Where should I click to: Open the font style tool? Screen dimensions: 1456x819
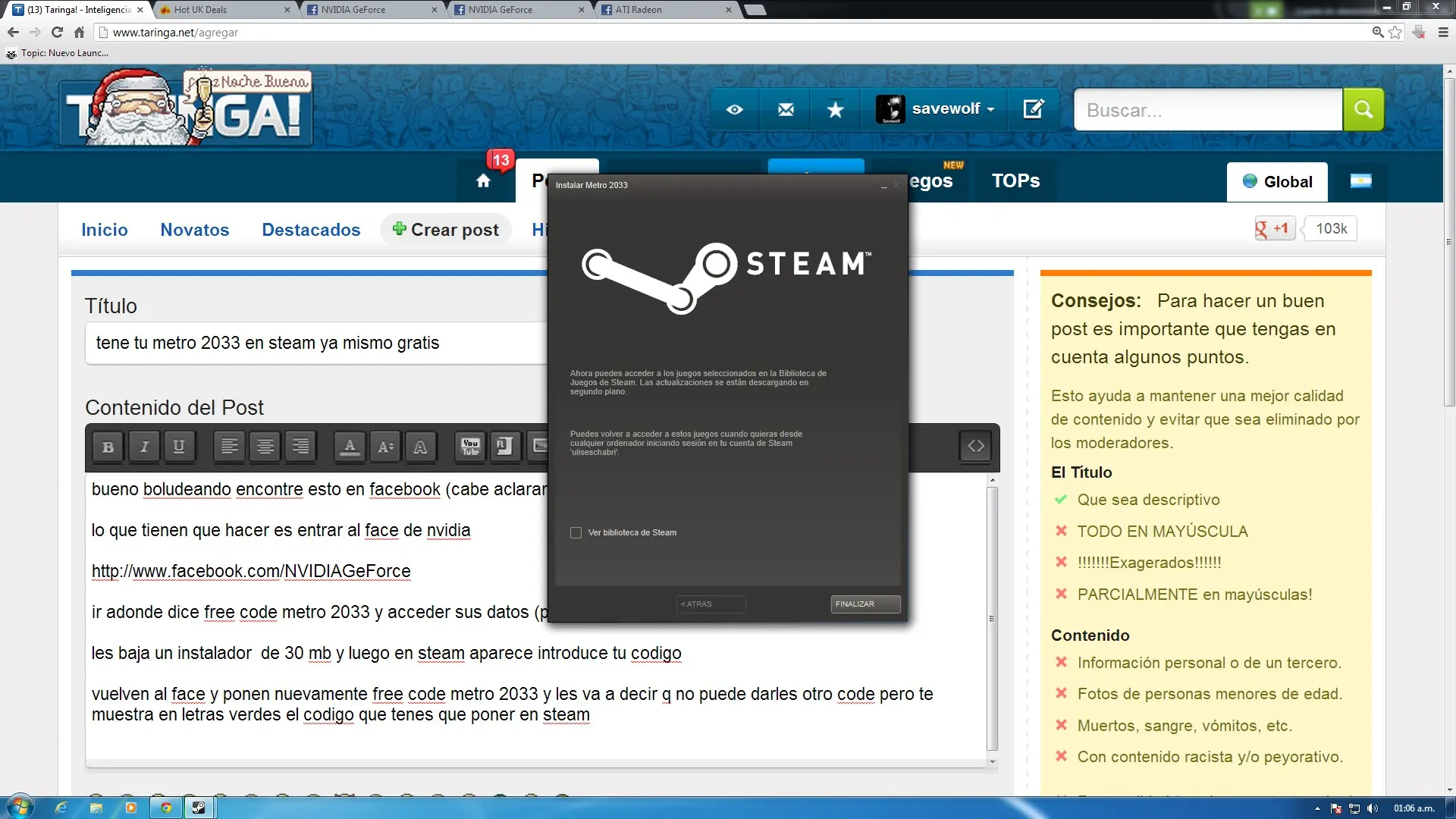point(420,447)
